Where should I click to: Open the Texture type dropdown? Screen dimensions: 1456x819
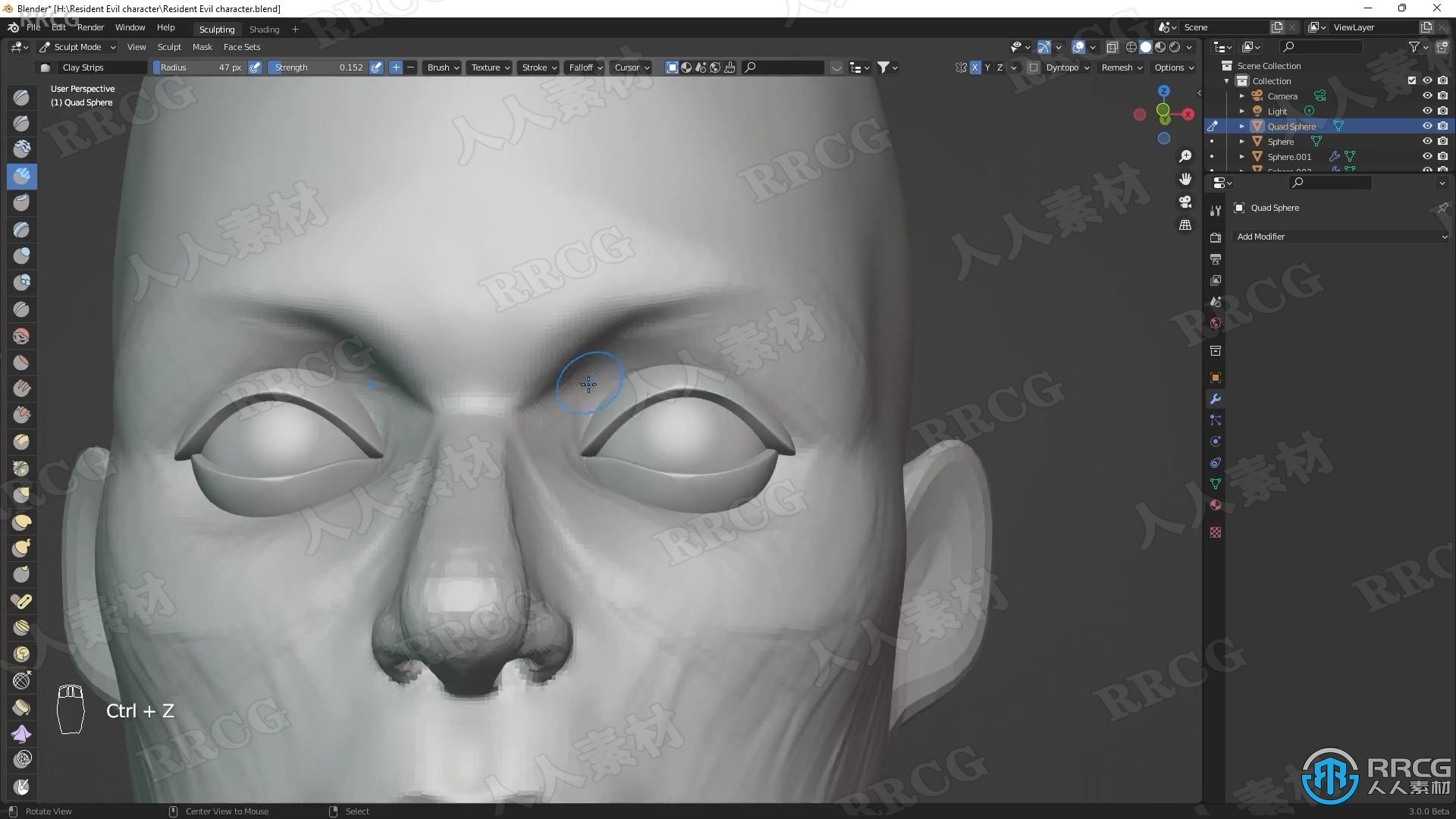490,67
